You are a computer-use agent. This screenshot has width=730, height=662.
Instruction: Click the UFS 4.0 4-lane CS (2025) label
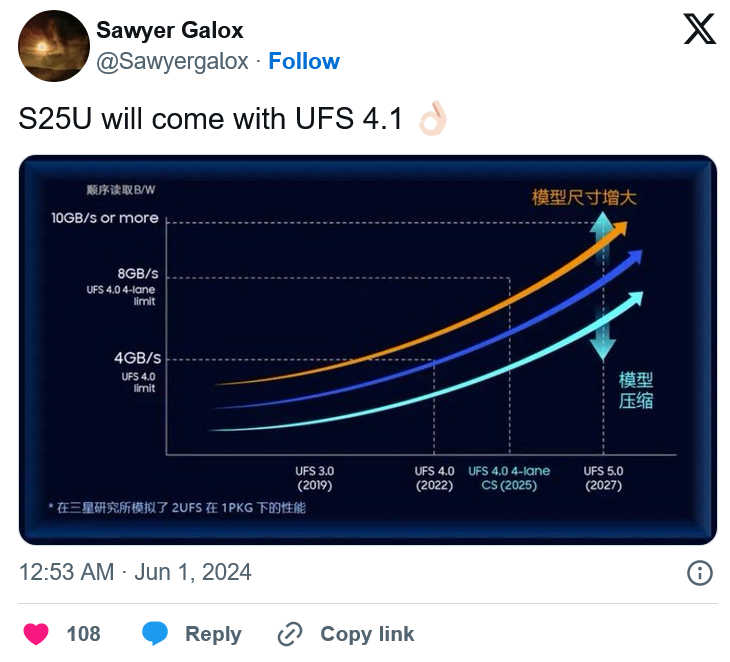tap(509, 478)
